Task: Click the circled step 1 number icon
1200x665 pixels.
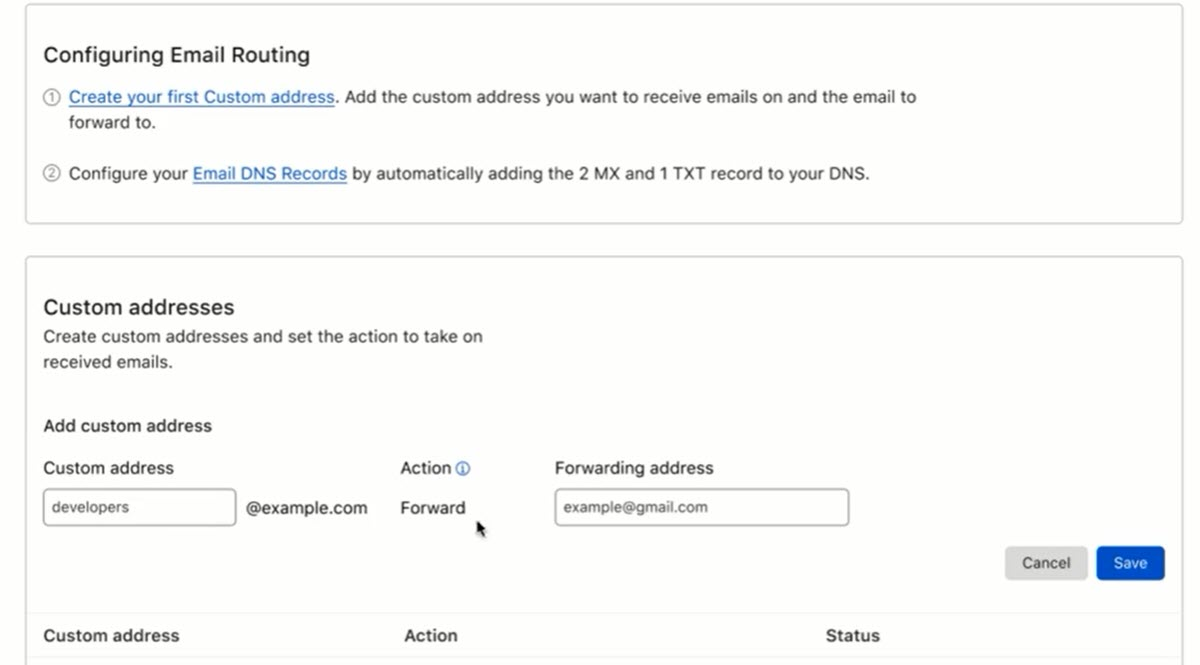Action: tap(52, 97)
